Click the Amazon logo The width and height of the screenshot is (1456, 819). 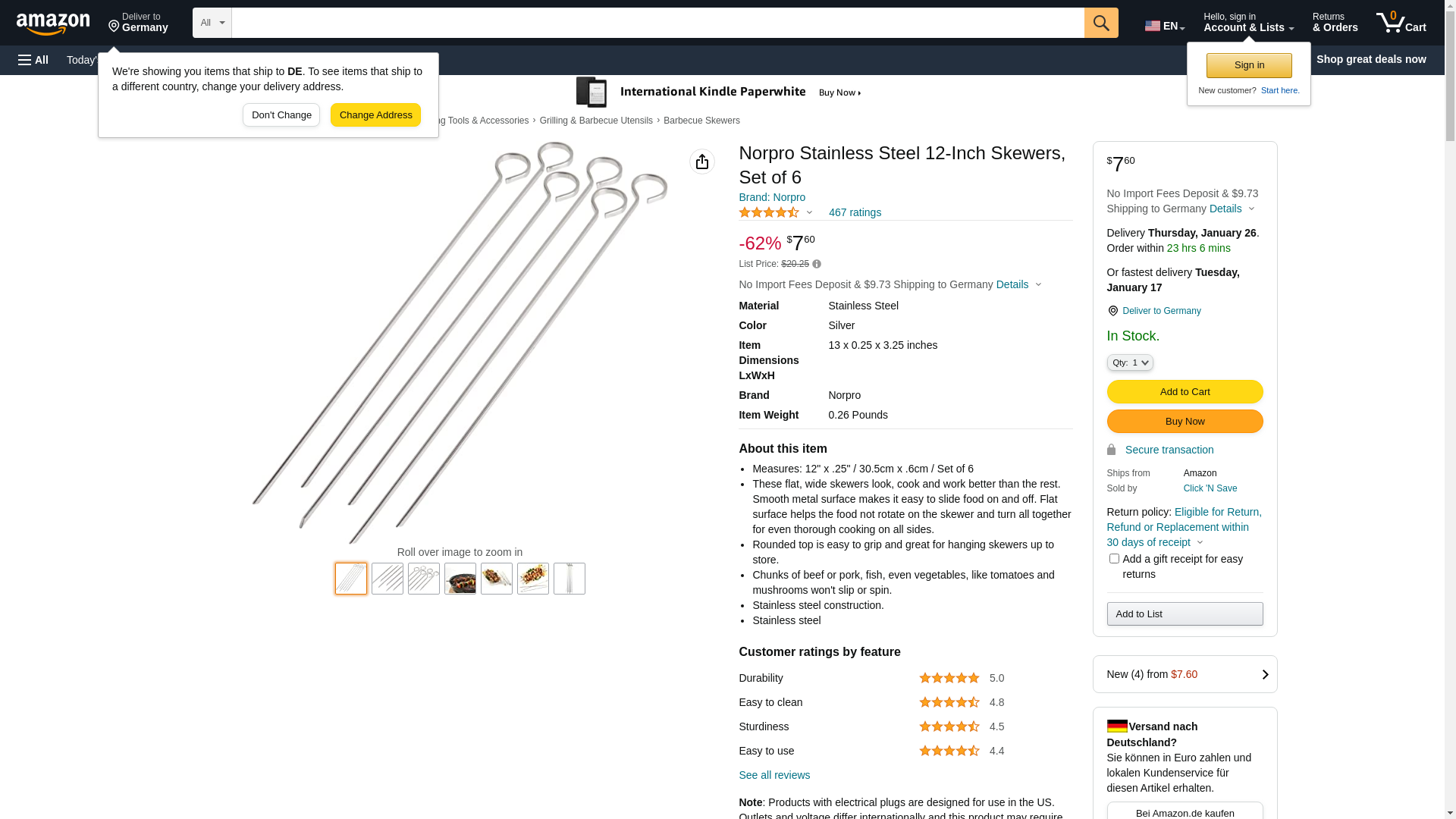click(x=53, y=24)
